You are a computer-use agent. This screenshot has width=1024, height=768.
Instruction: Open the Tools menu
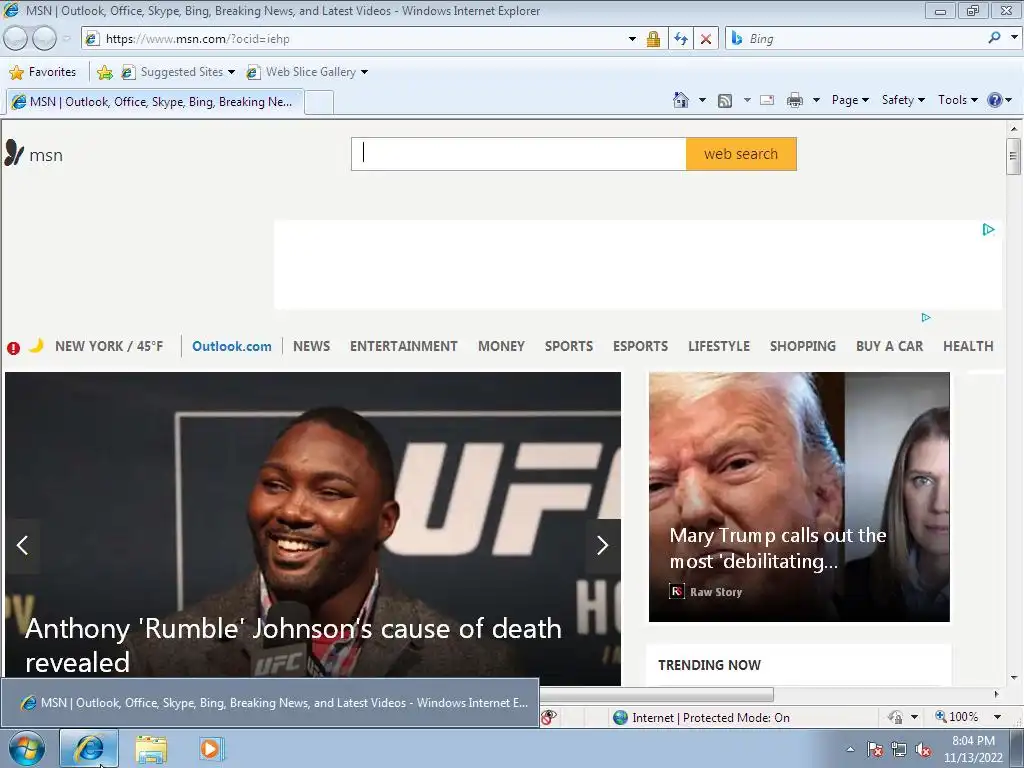pyautogui.click(x=957, y=100)
